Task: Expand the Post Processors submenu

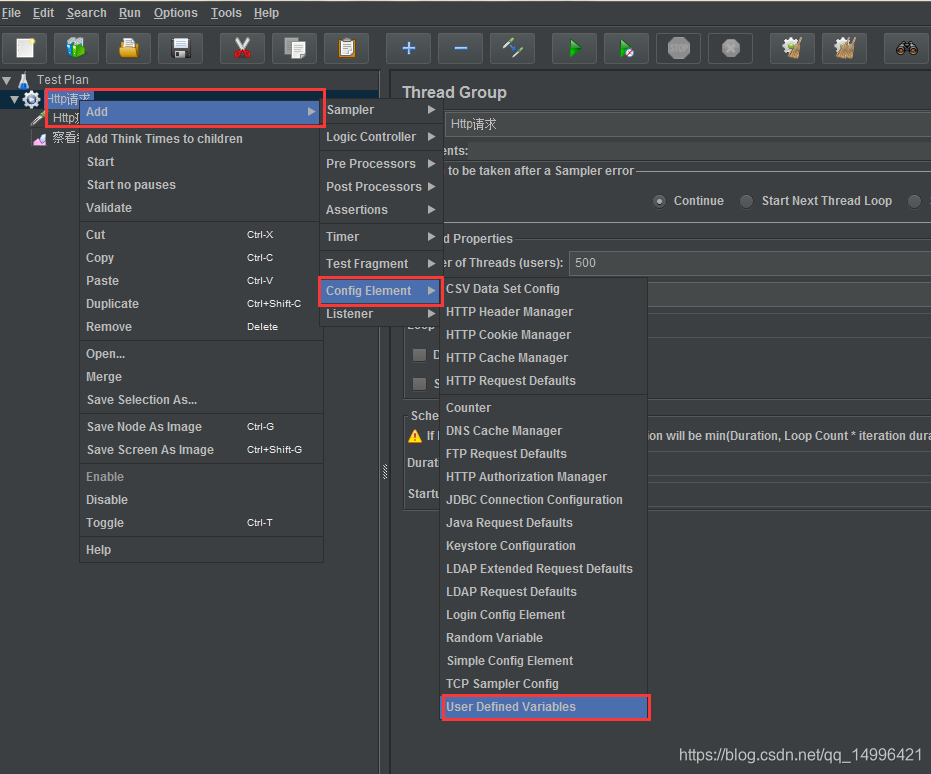Action: [381, 186]
